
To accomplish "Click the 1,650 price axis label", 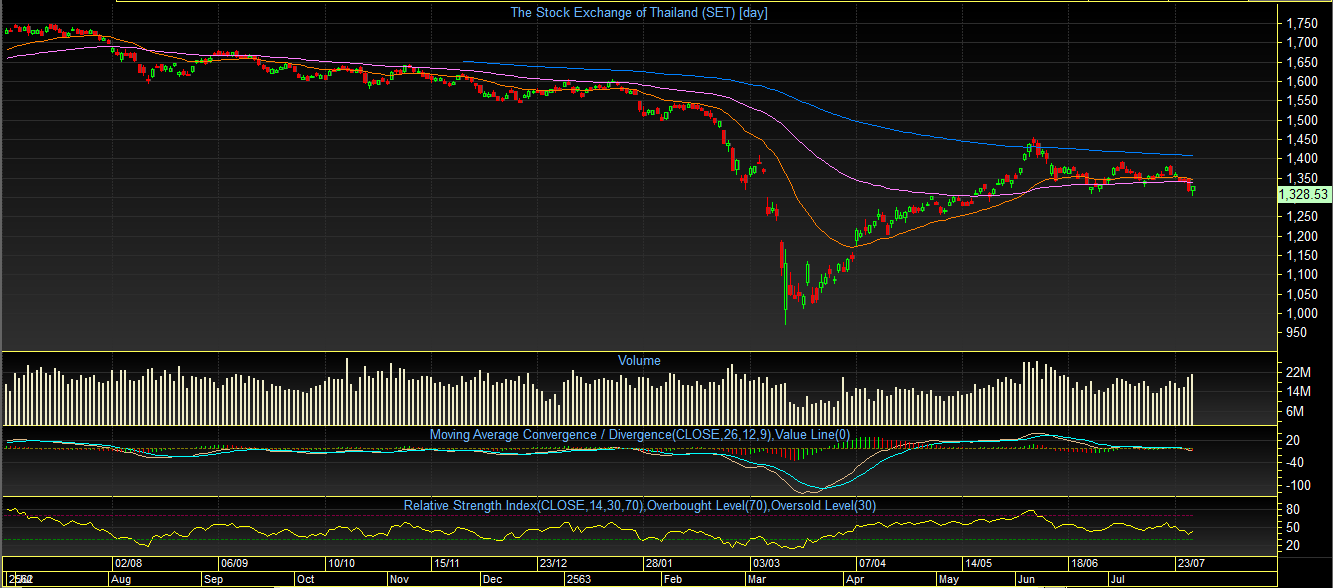I will (x=1303, y=62).
